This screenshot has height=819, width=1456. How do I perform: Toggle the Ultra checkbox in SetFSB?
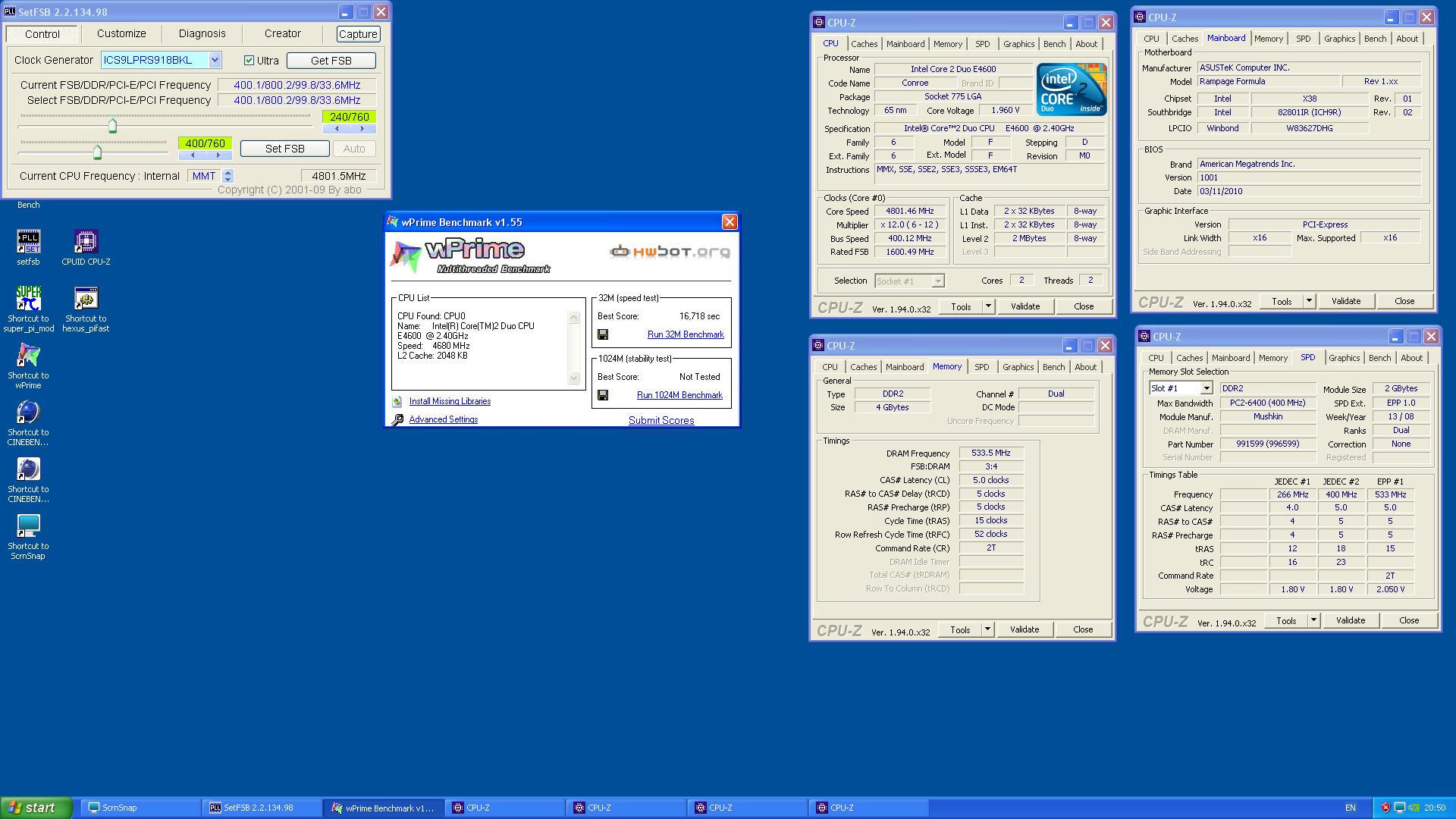249,61
